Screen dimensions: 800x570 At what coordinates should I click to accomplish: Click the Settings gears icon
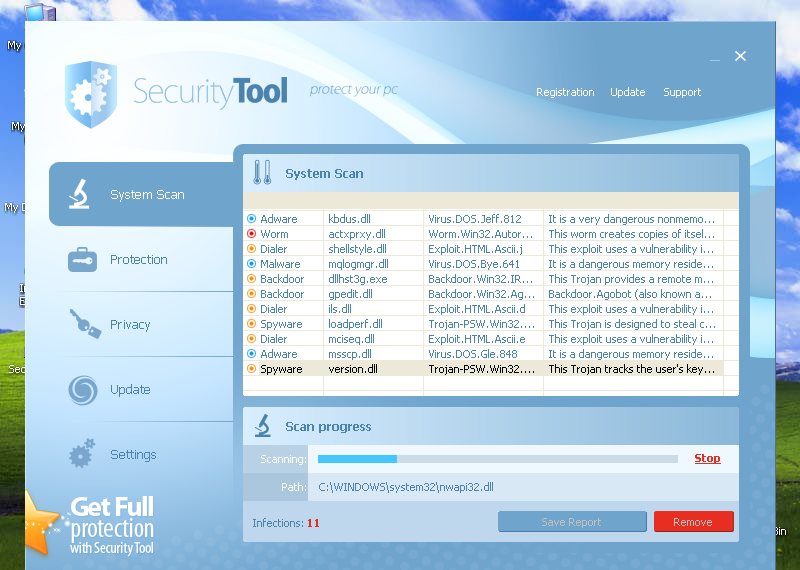(x=82, y=453)
